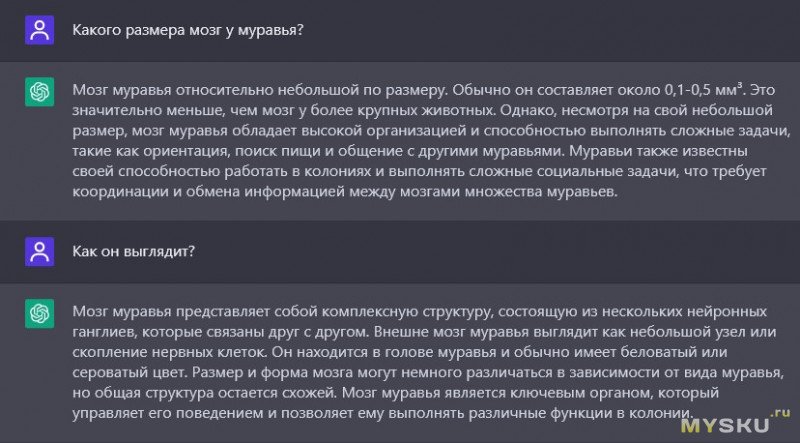
Task: Click the line starting "значительно меньше, чем мозг"
Action: pyautogui.click(x=422, y=111)
